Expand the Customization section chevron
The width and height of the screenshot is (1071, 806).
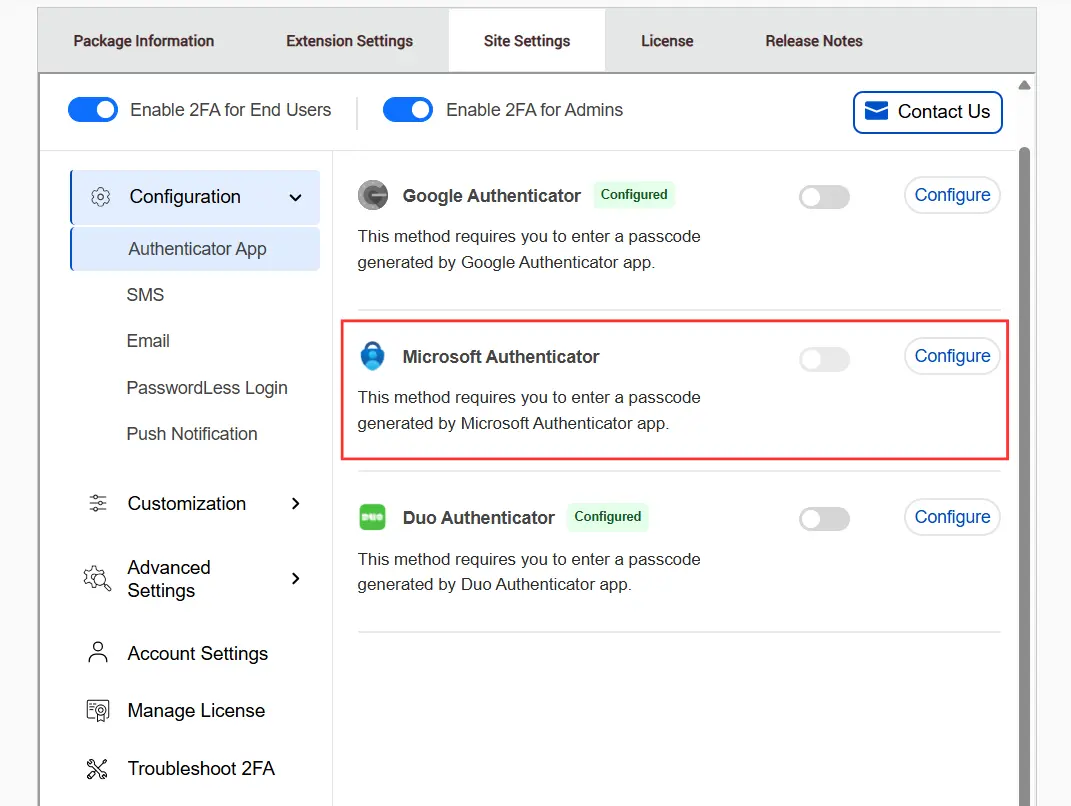[296, 503]
